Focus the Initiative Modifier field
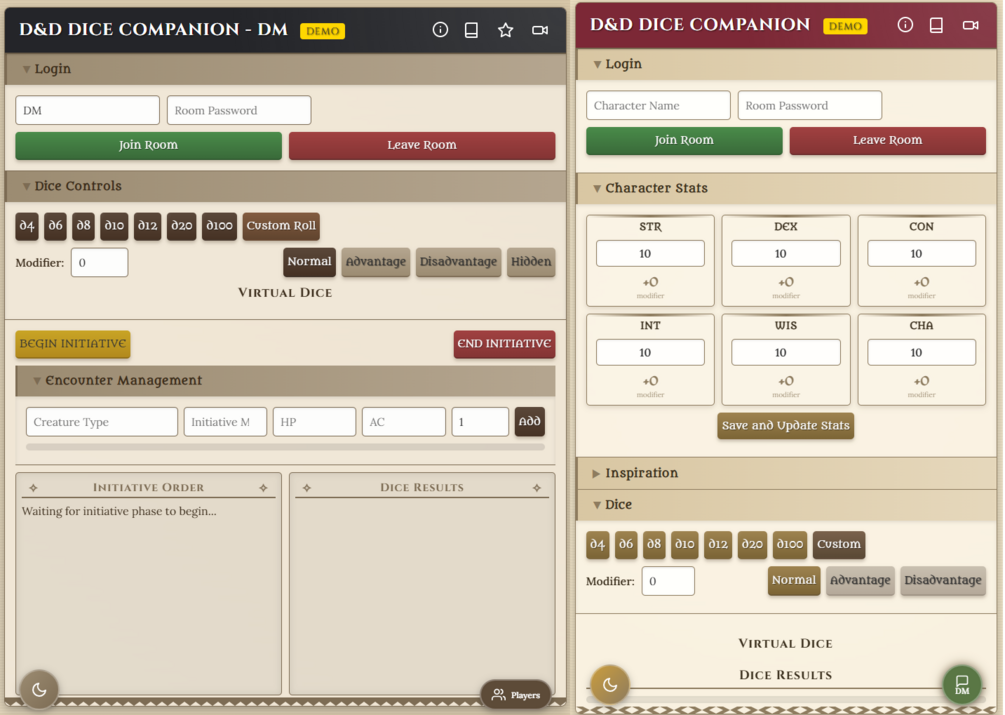The height and width of the screenshot is (715, 1005). pos(225,422)
